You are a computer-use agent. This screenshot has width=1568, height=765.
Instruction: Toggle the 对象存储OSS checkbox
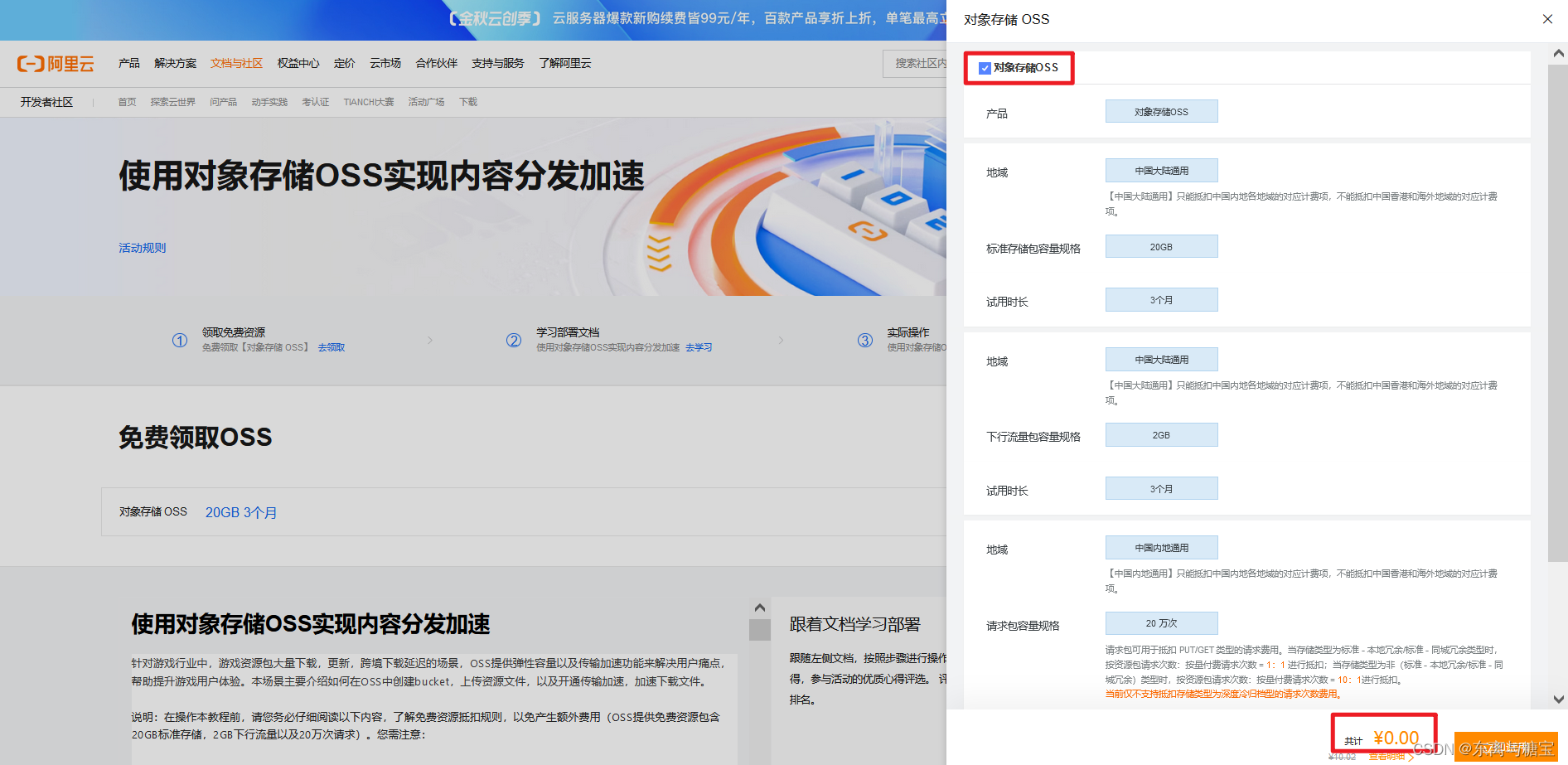tap(985, 68)
